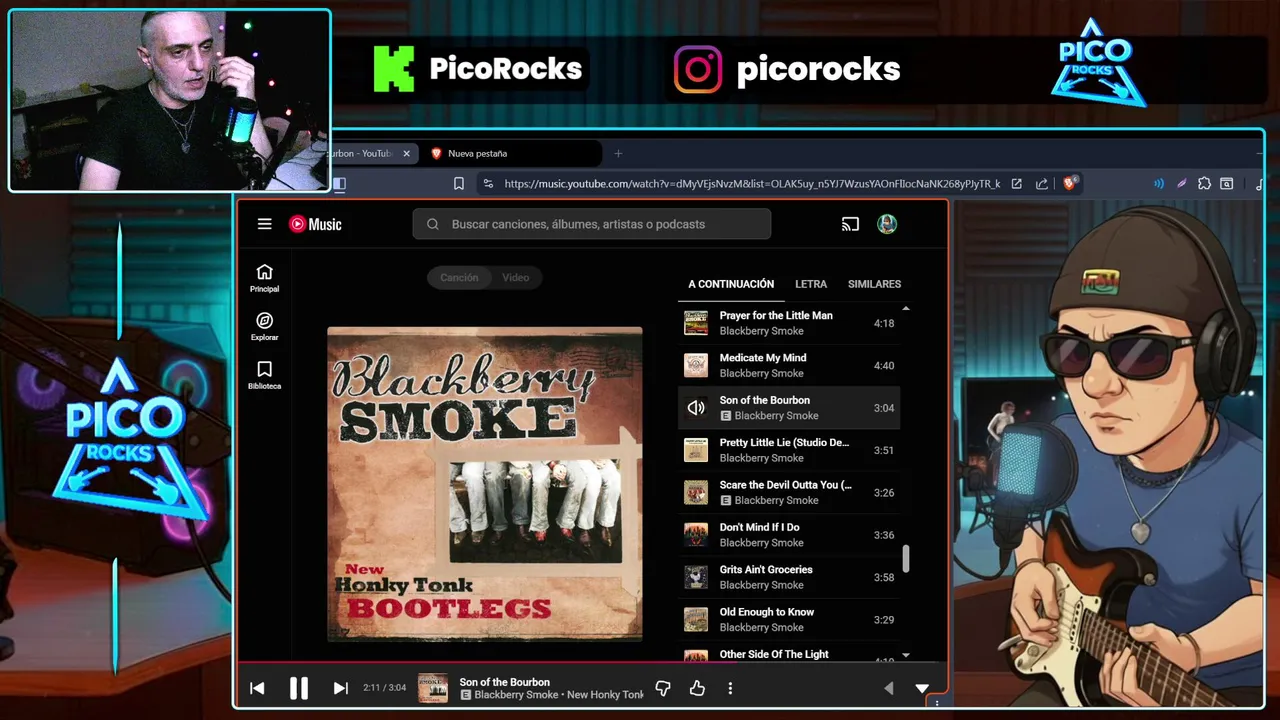Click Prayer for the Little Man thumbnail
This screenshot has height=720, width=1280.
tap(696, 323)
